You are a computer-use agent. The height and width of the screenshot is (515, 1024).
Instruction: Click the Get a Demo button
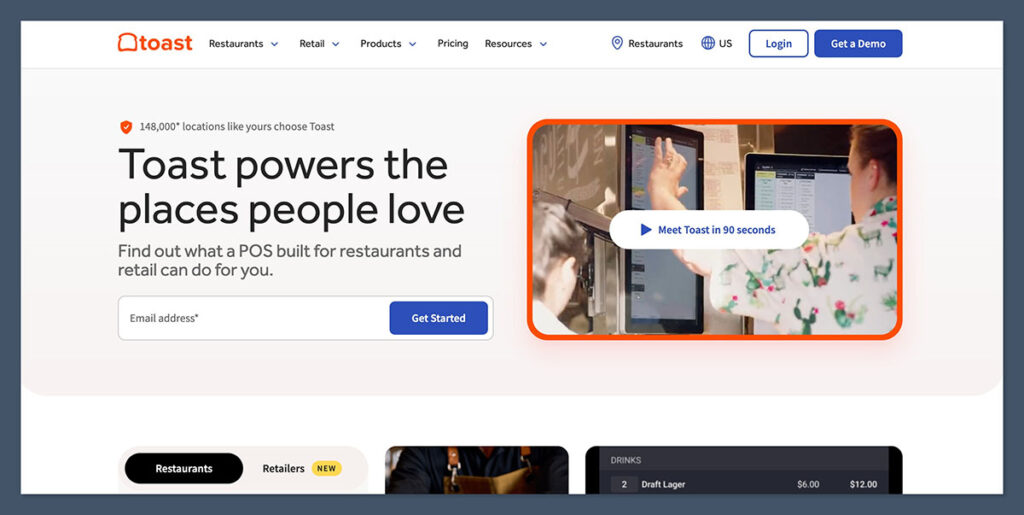pos(858,44)
